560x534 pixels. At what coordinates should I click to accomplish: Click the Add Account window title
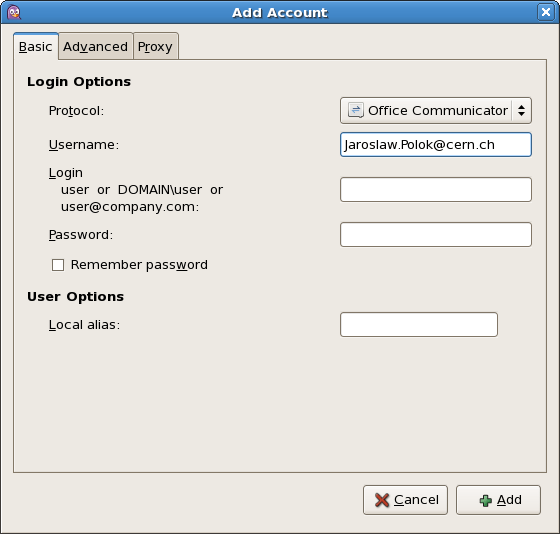click(280, 13)
